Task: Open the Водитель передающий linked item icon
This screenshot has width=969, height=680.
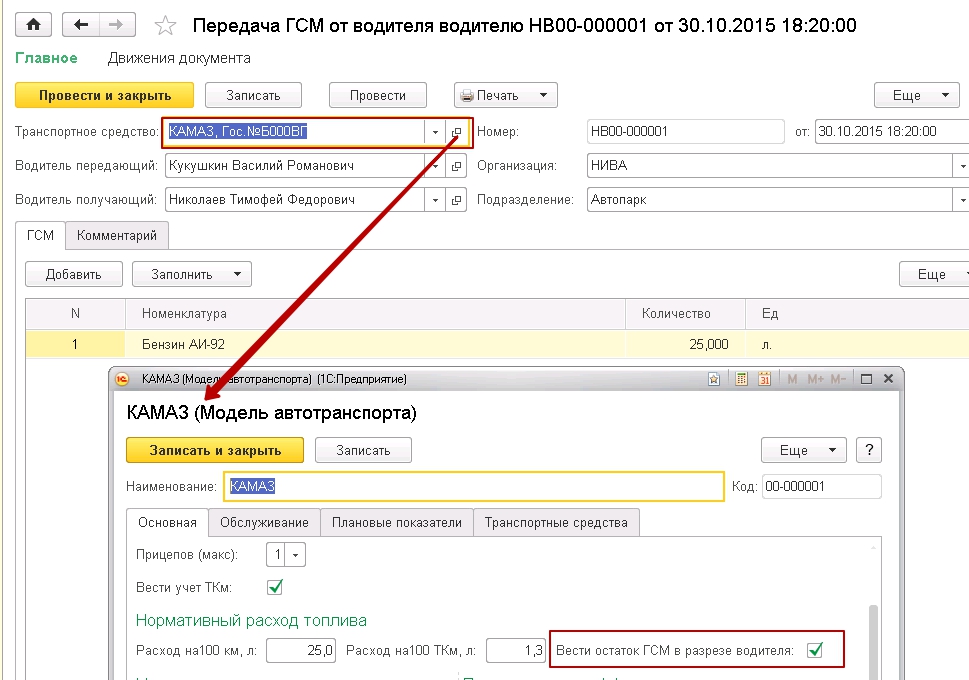Action: click(456, 166)
